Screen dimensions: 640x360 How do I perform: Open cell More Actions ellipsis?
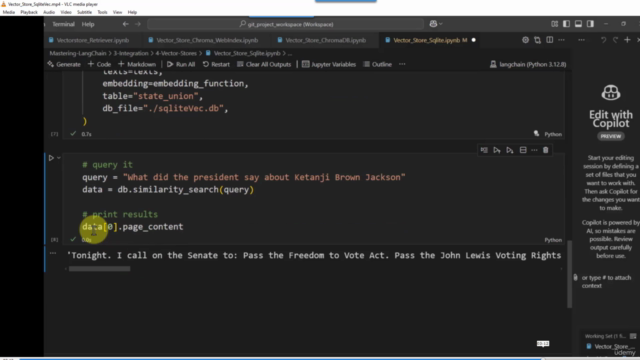[x=534, y=150]
